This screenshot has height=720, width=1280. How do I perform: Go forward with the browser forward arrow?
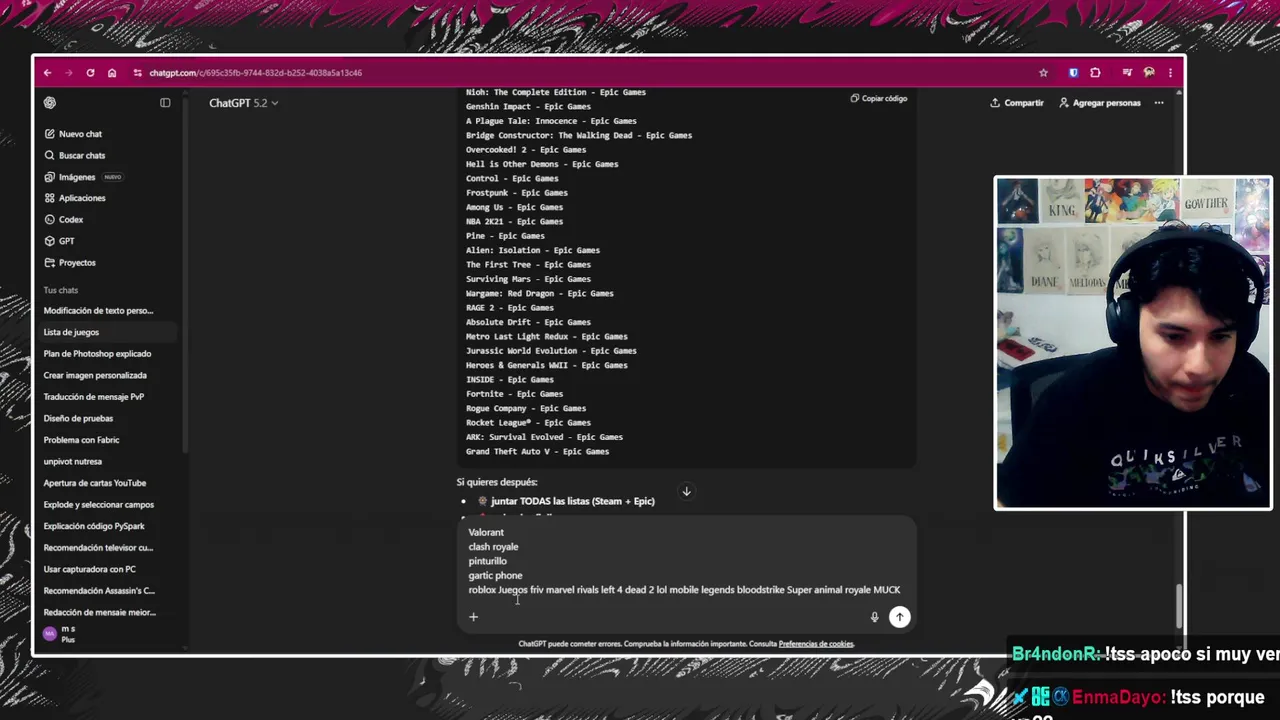[x=68, y=73]
